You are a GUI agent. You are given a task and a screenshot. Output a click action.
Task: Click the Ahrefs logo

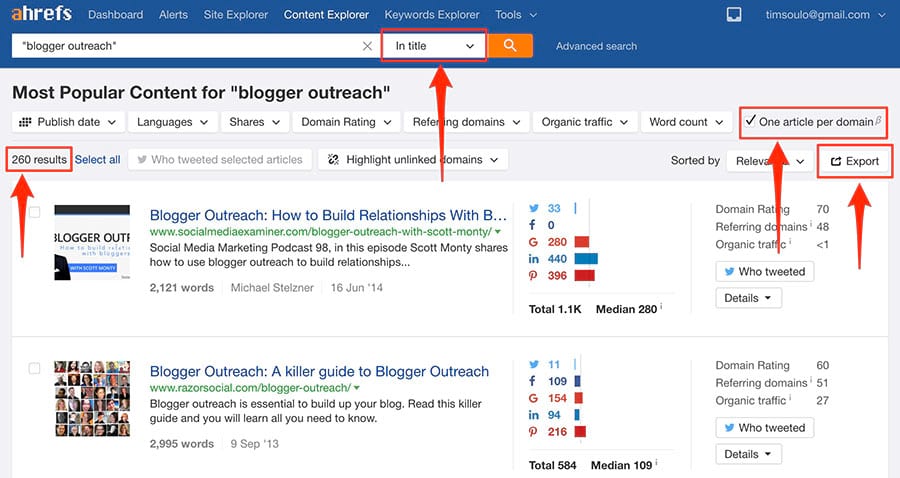click(41, 14)
